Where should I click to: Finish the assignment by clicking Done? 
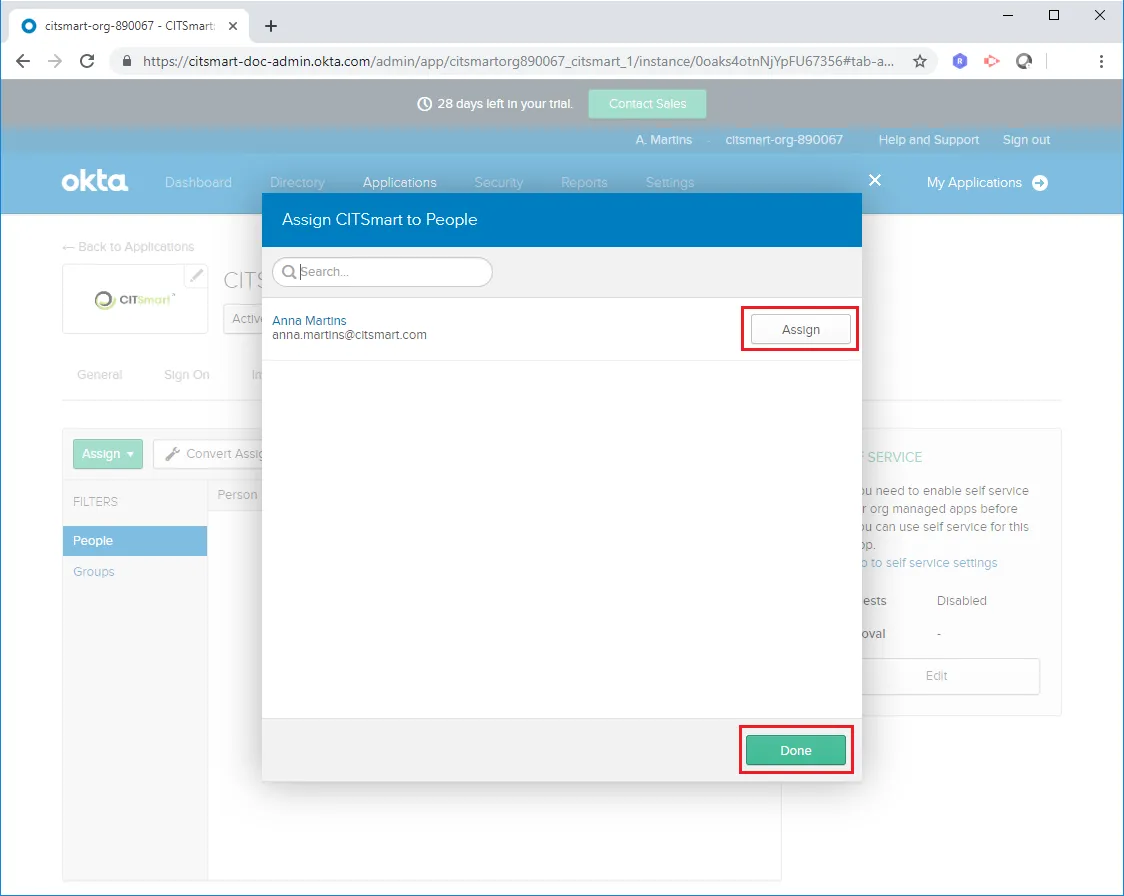pos(796,750)
